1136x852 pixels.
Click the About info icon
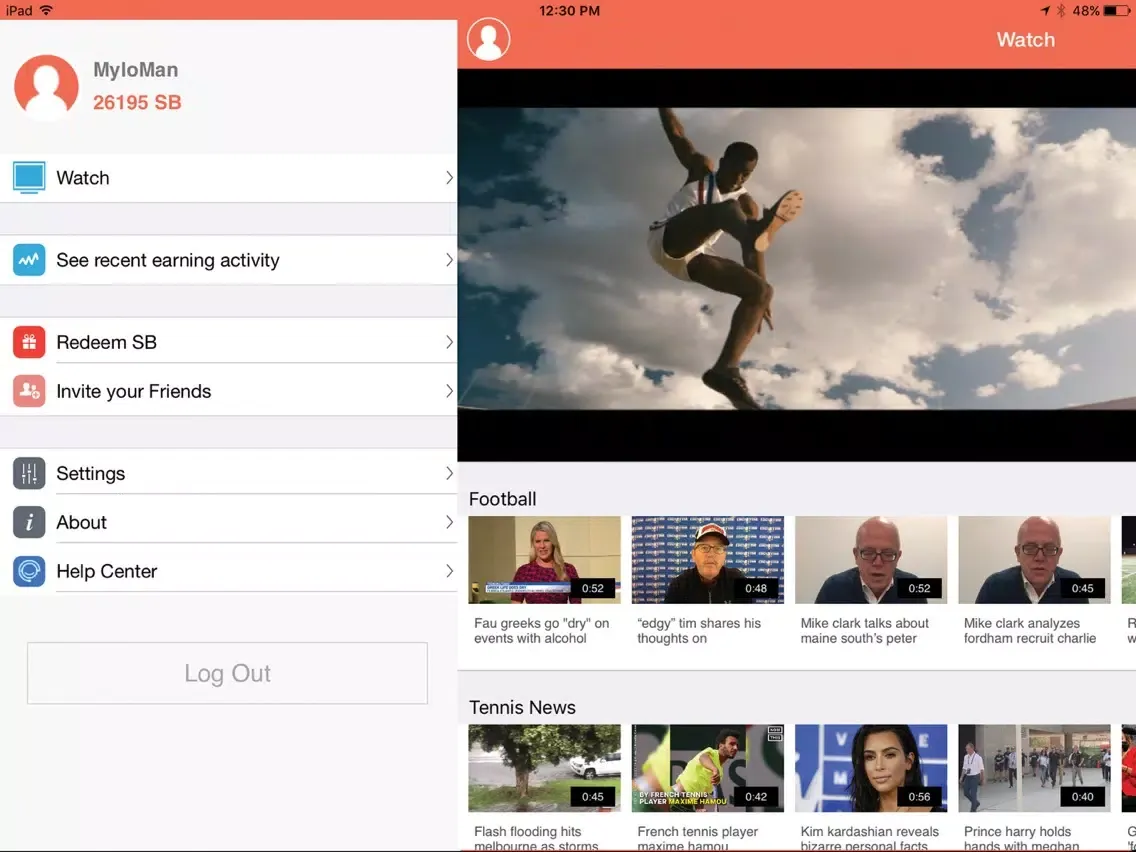(x=29, y=522)
